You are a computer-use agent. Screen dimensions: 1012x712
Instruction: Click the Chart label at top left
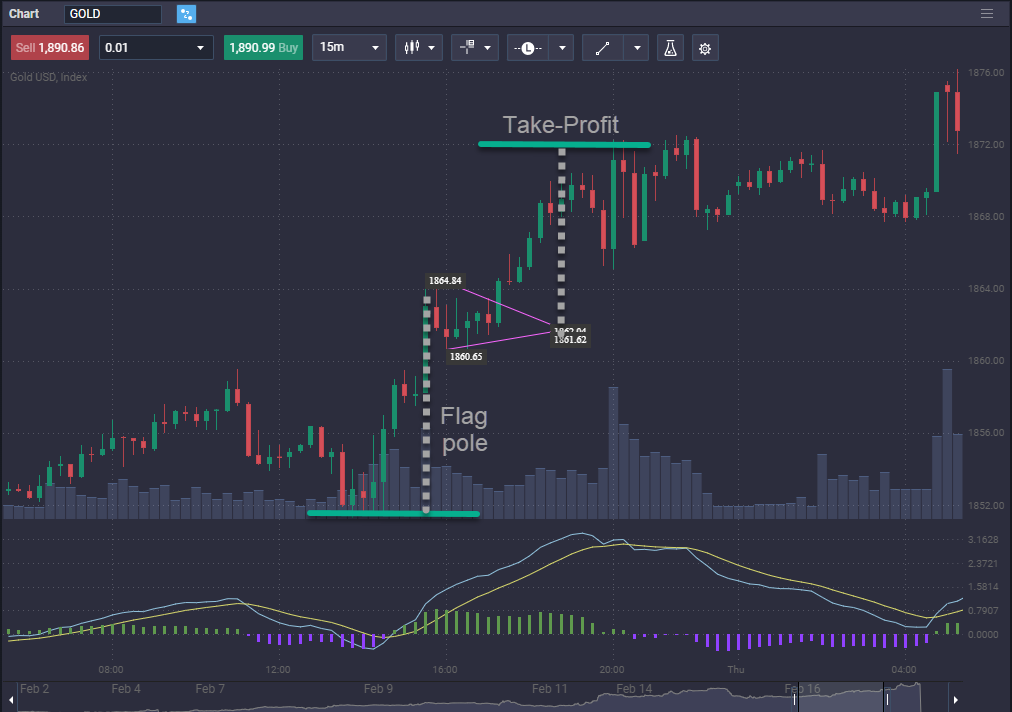23,13
